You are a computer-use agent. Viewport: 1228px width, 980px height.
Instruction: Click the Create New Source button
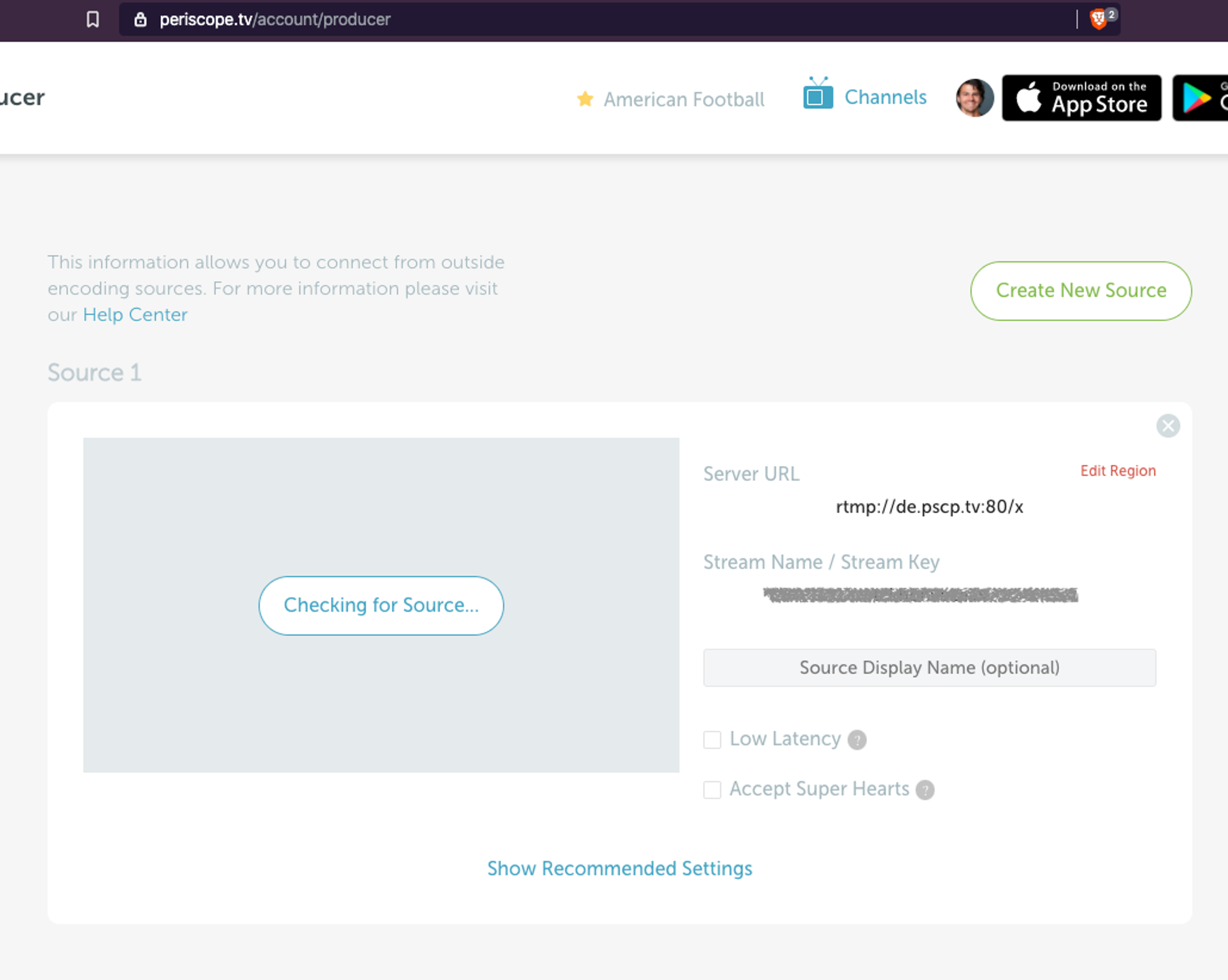pos(1081,290)
